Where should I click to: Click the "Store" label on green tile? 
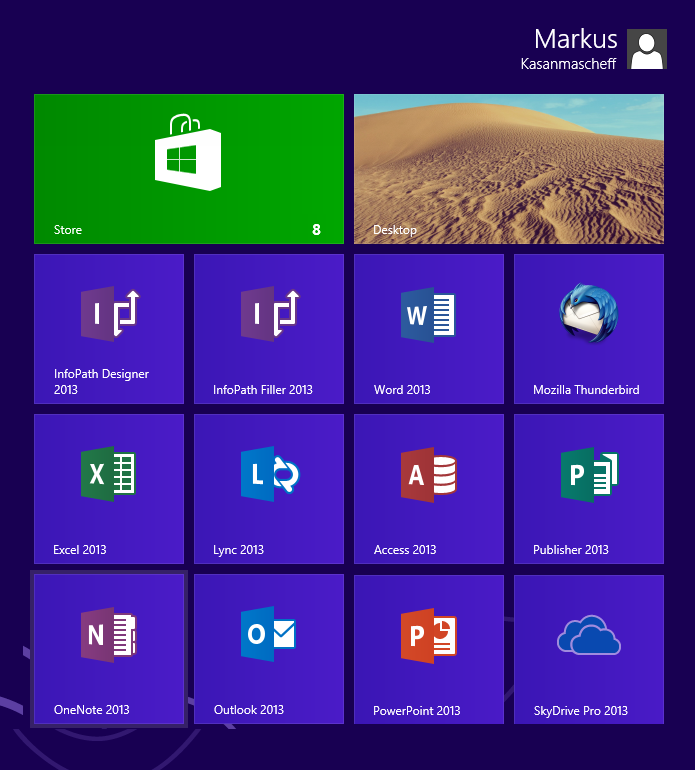point(68,230)
